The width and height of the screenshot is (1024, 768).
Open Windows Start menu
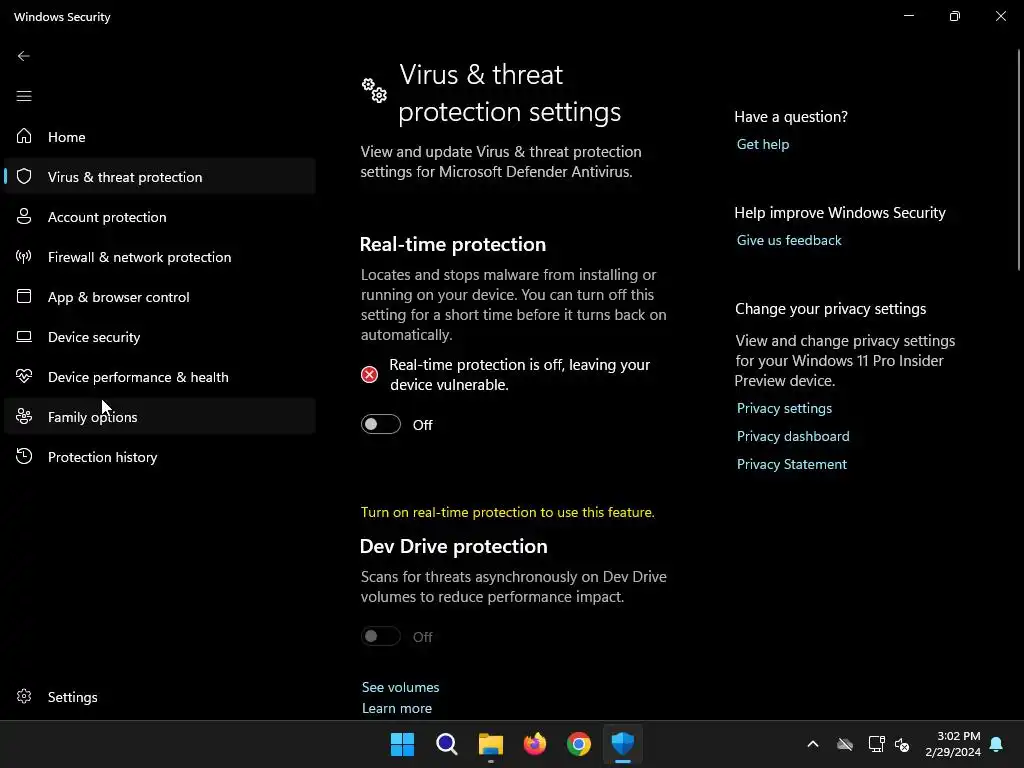(x=402, y=744)
